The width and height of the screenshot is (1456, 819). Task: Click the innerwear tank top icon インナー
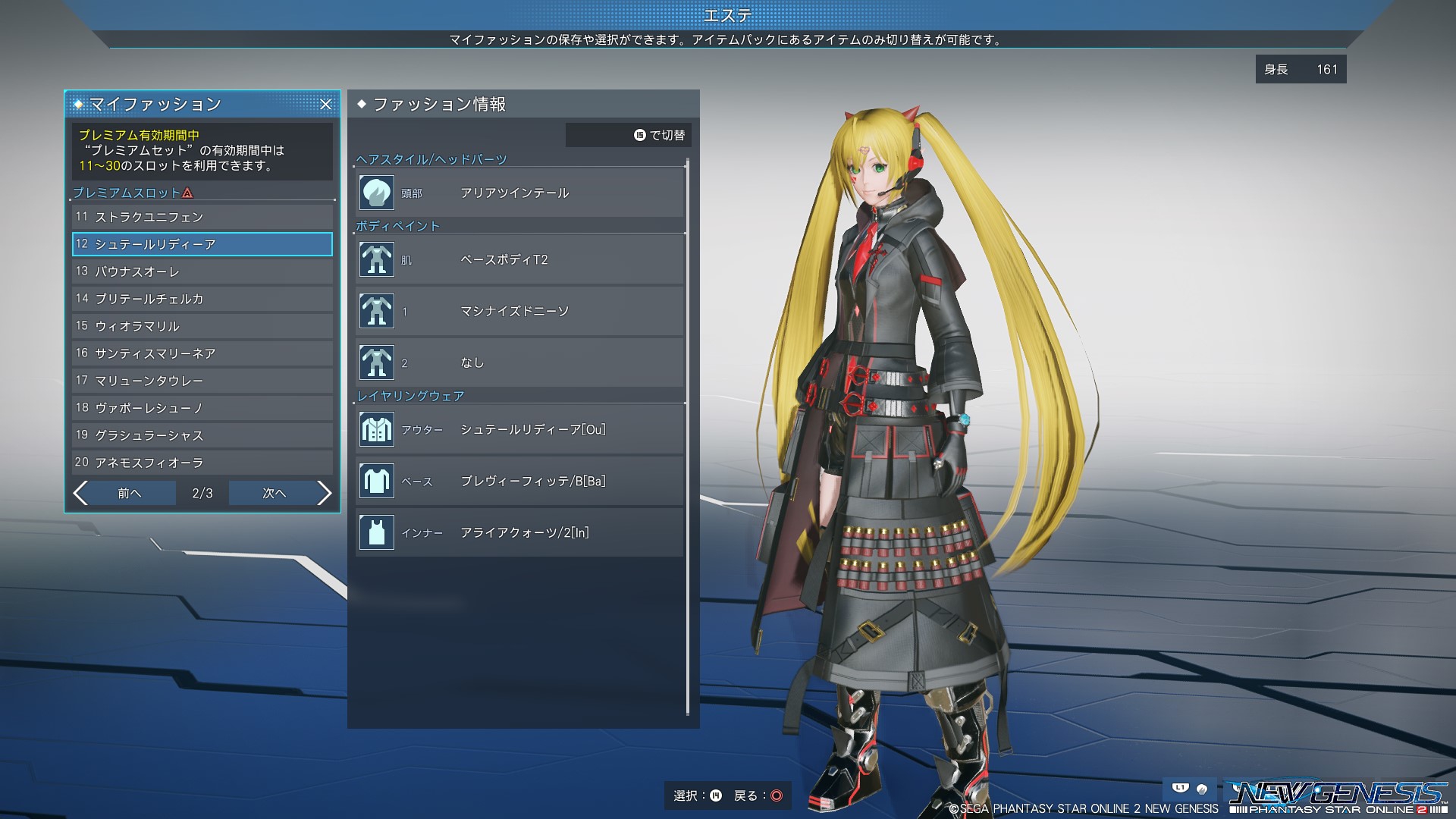coord(376,532)
